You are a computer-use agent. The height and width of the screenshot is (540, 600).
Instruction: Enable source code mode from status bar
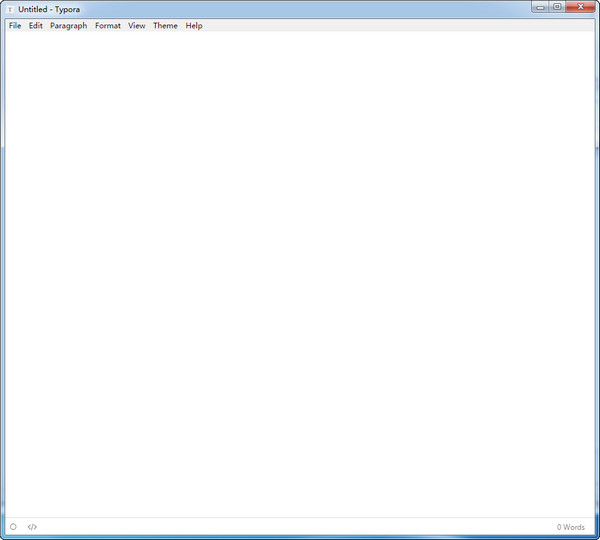[x=32, y=527]
